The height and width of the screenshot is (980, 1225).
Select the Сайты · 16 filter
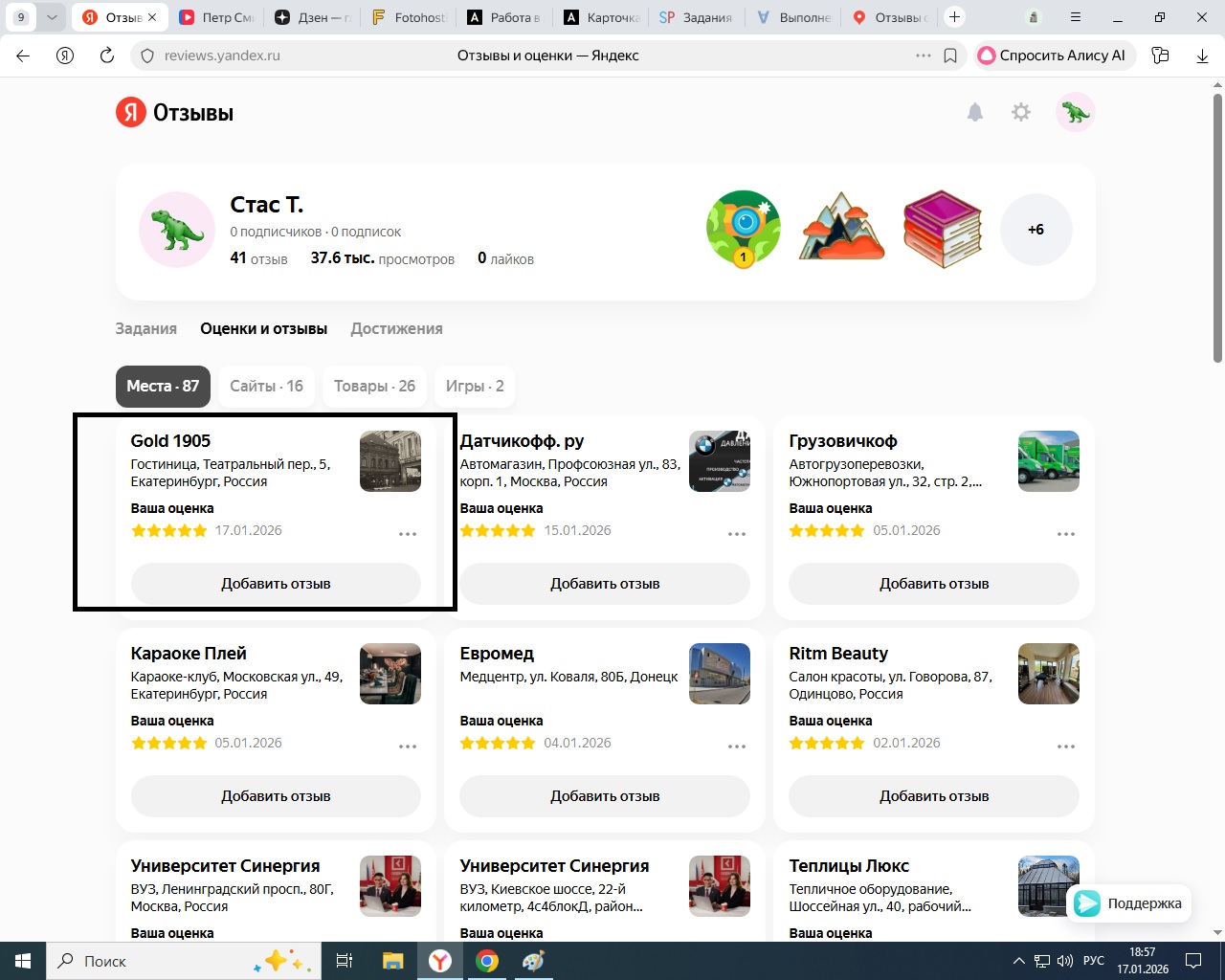click(266, 386)
